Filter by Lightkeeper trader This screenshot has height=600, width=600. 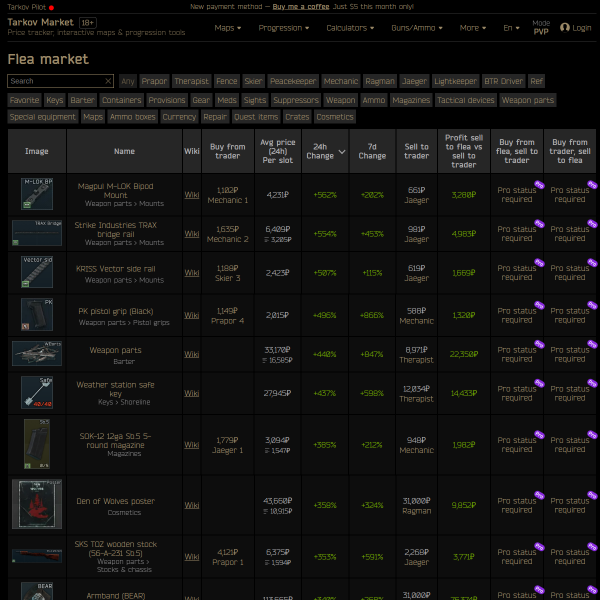tap(455, 81)
